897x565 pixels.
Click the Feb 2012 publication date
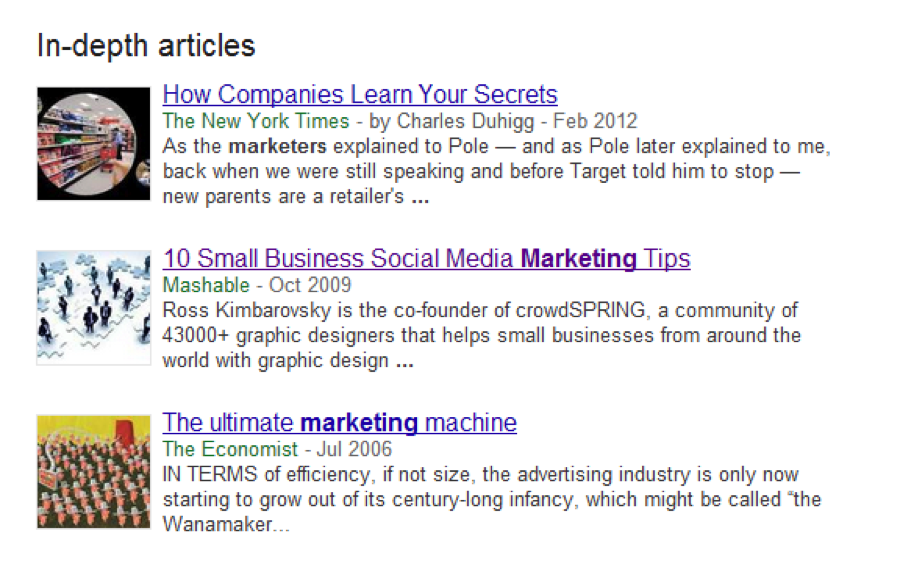click(x=595, y=121)
